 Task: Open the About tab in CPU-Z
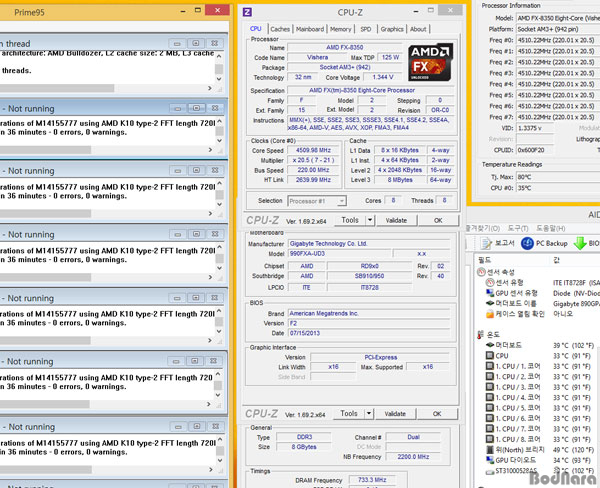pyautogui.click(x=418, y=29)
